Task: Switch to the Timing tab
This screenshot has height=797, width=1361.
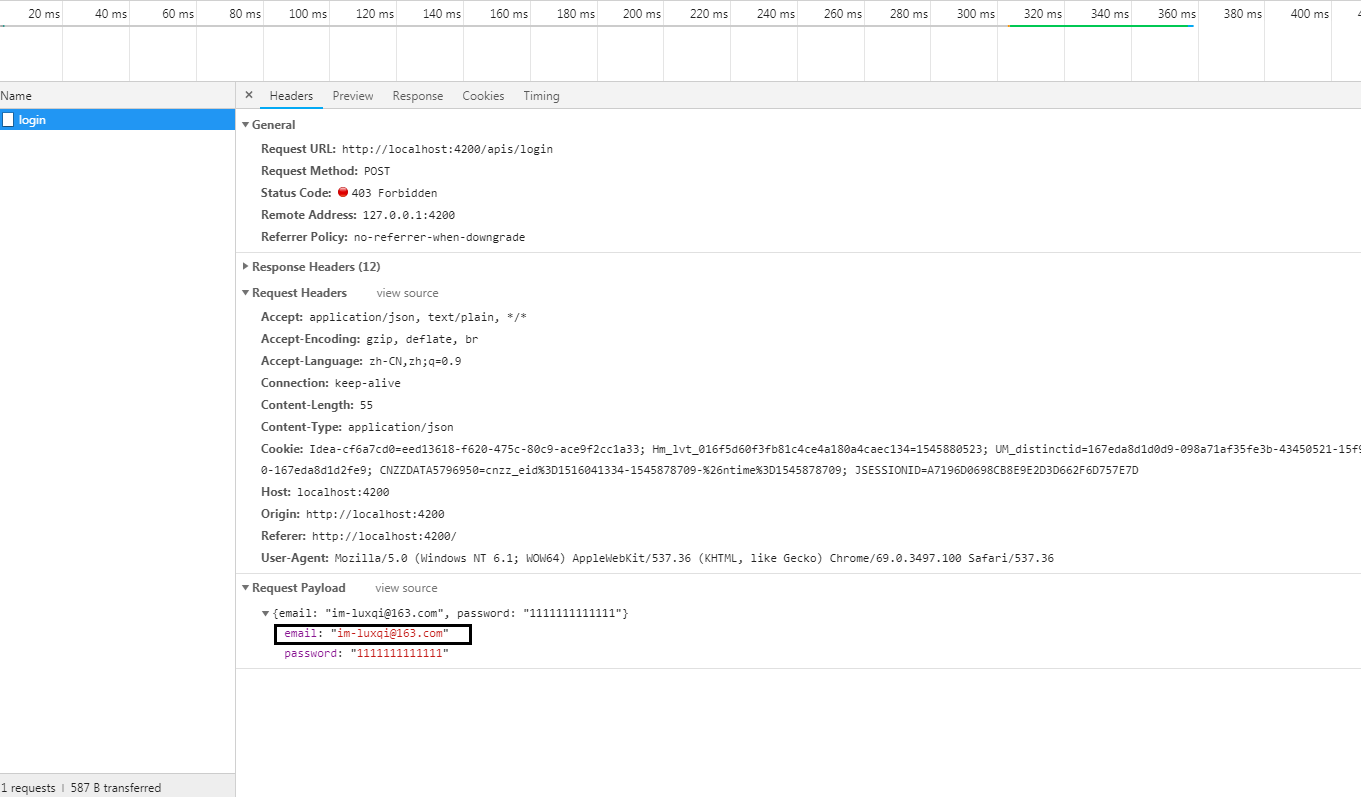Action: coord(541,95)
